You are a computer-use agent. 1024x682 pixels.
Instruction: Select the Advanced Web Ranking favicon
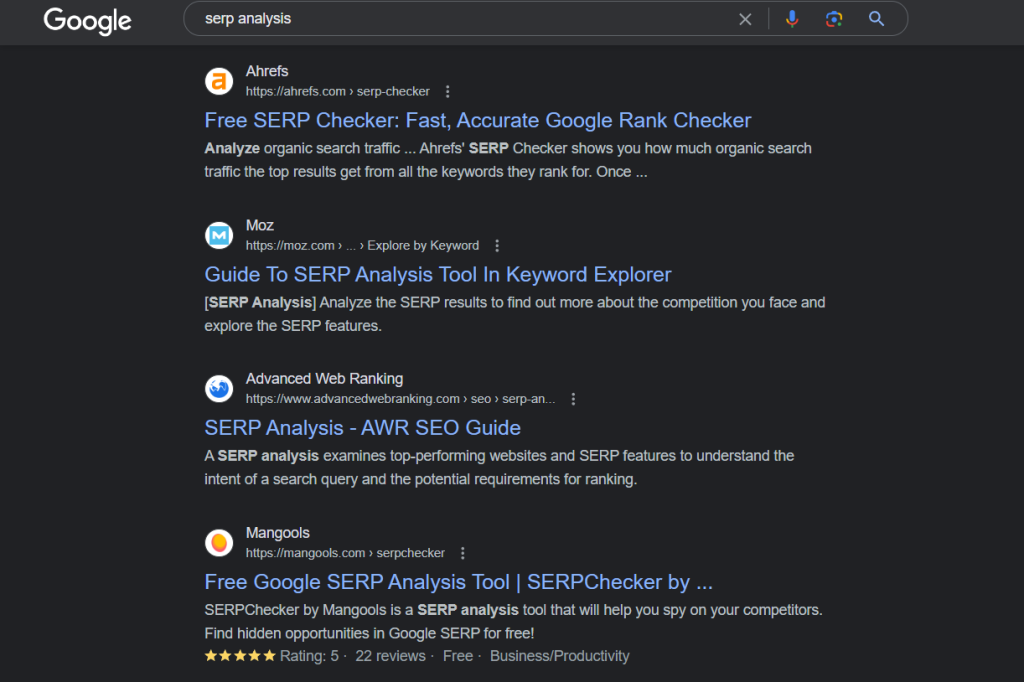point(219,389)
